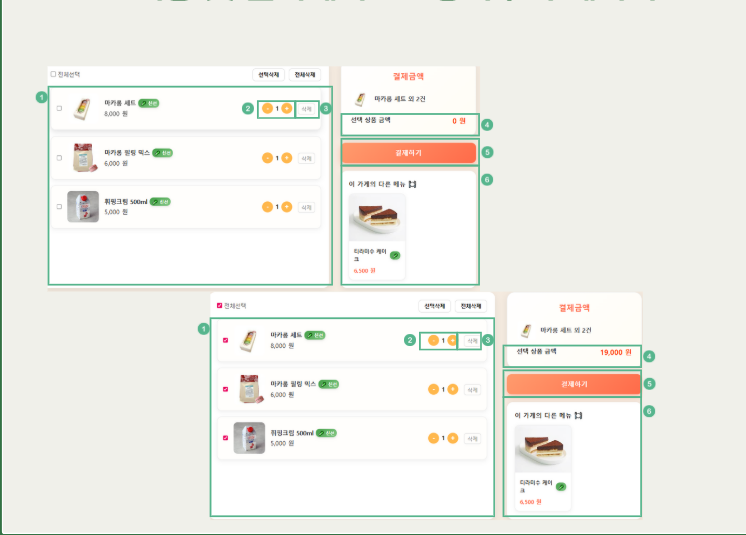Viewport: 746px width, 535px height.
Task: Check the unchecked 전체선택 checkbox
Action: tap(54, 74)
